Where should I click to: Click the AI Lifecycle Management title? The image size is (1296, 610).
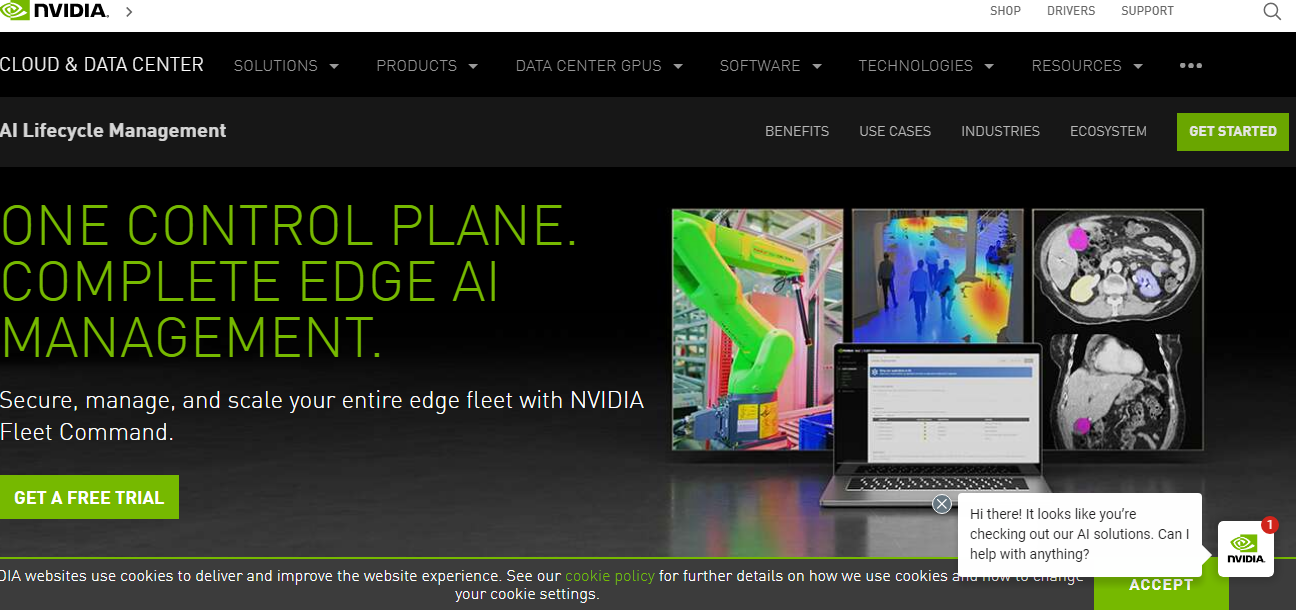pos(113,130)
